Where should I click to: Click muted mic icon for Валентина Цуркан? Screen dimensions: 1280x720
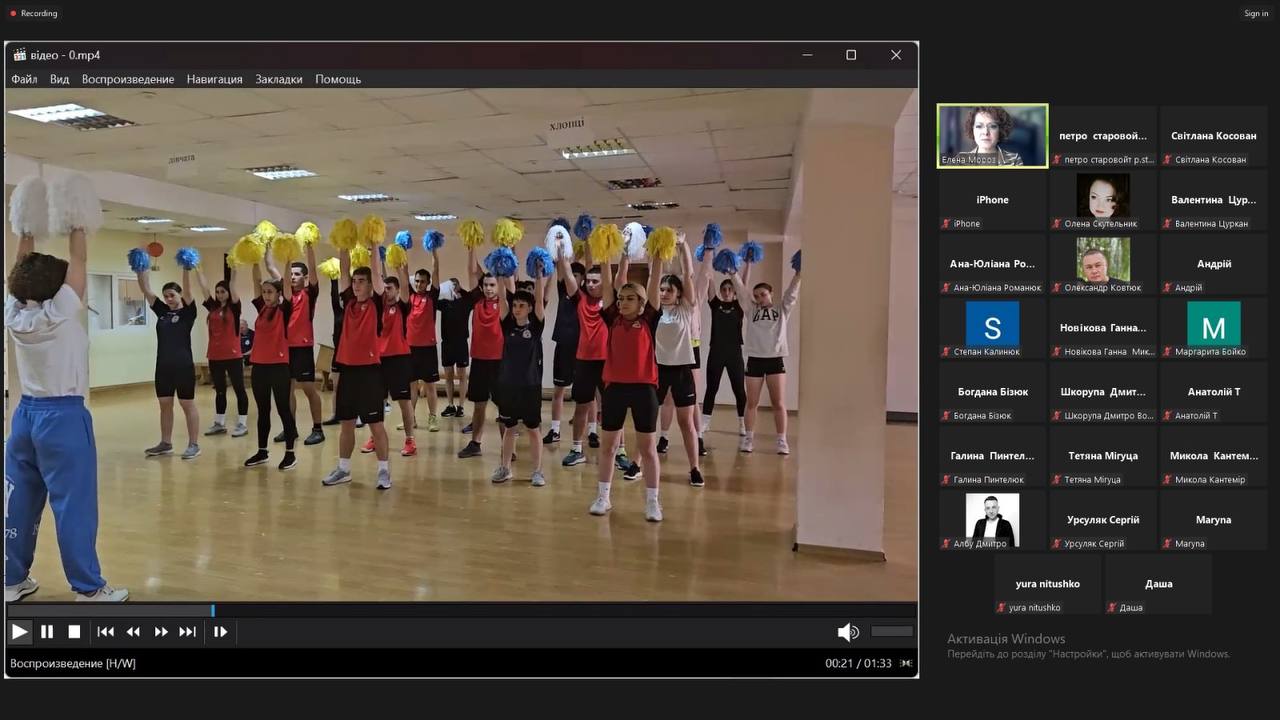[x=1168, y=224]
